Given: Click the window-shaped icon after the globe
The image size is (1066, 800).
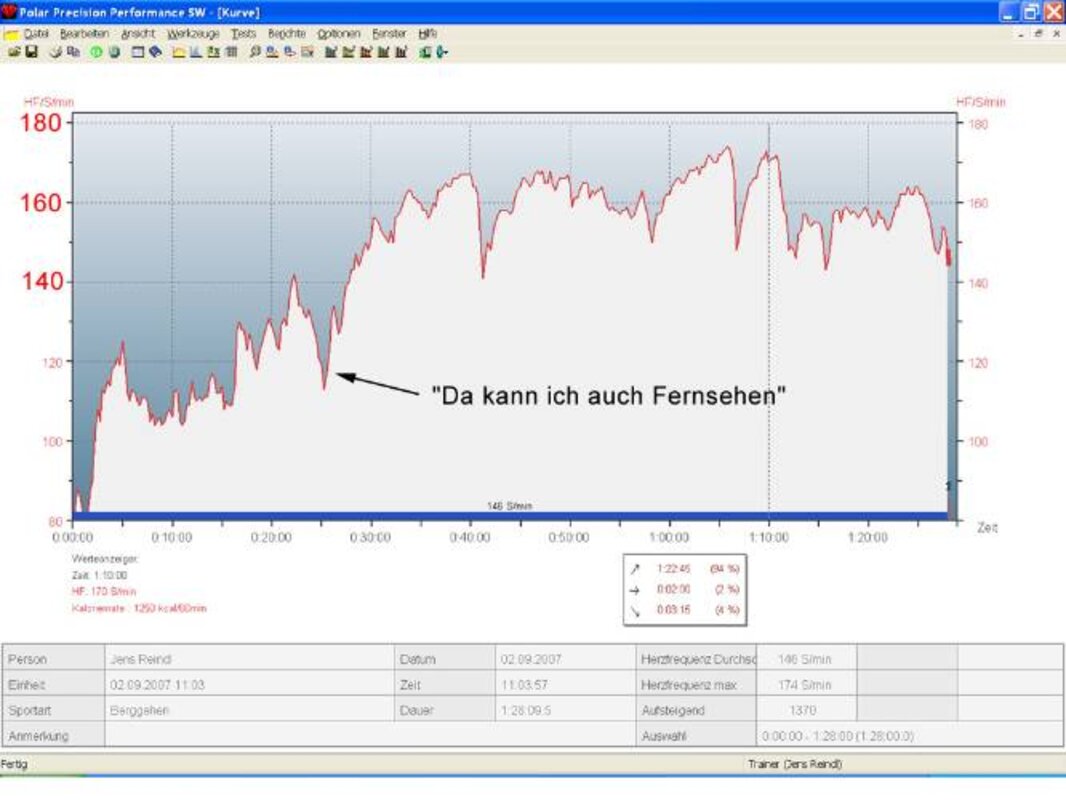Looking at the screenshot, I should pyautogui.click(x=138, y=52).
